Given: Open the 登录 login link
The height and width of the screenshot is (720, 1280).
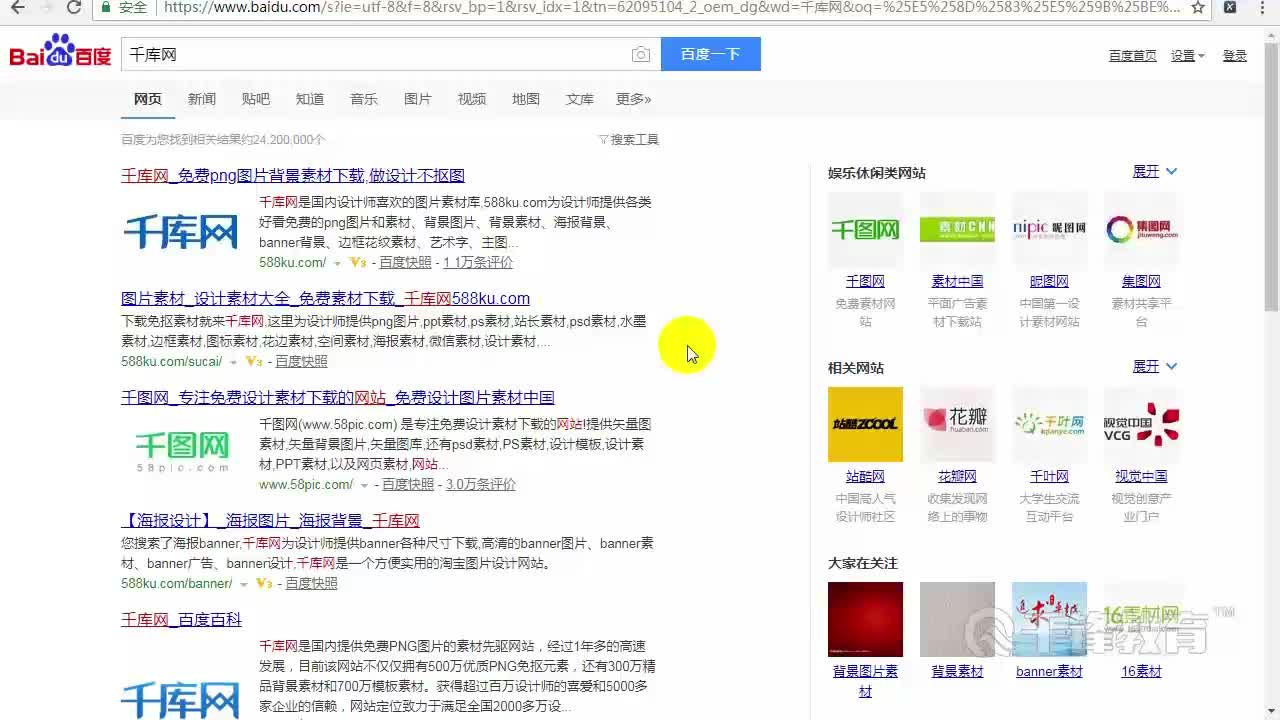Looking at the screenshot, I should (x=1234, y=55).
